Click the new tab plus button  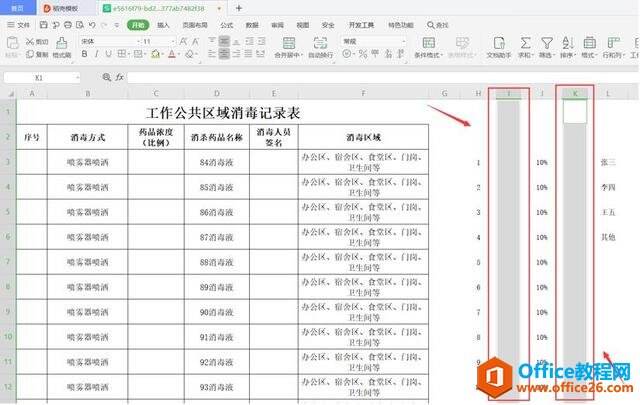tap(238, 7)
